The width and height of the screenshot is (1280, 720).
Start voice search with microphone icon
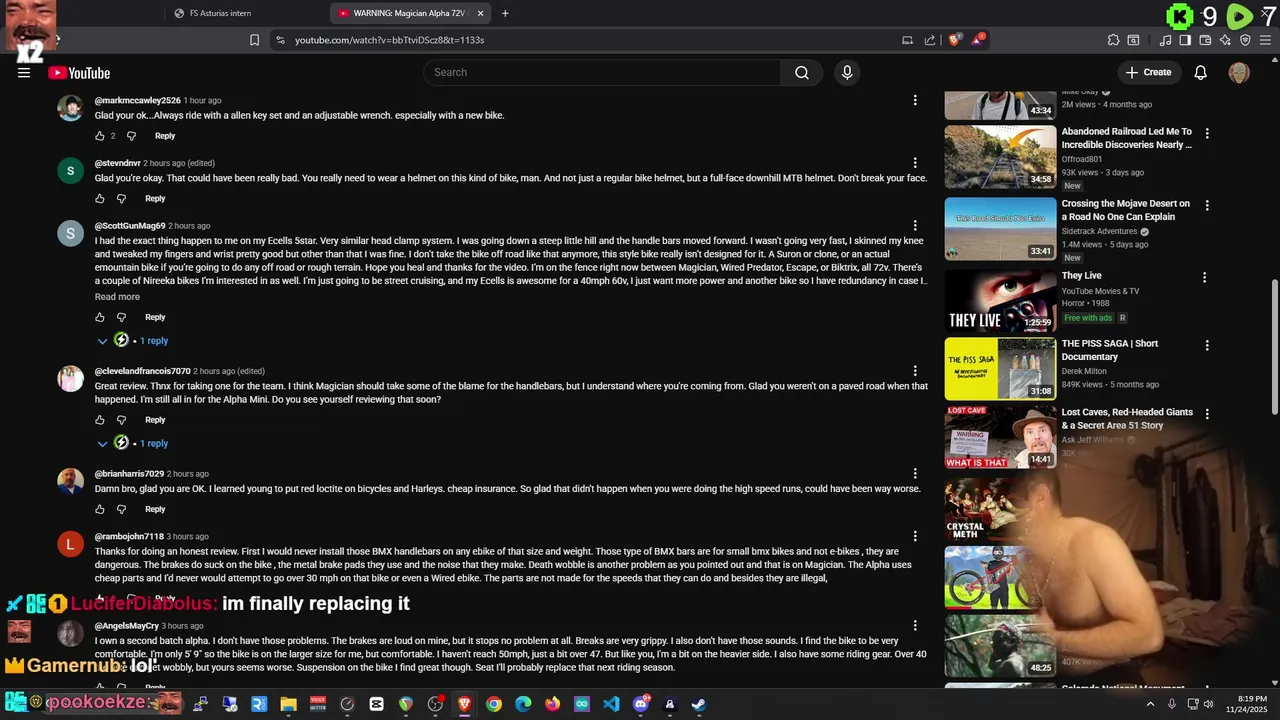(x=847, y=72)
